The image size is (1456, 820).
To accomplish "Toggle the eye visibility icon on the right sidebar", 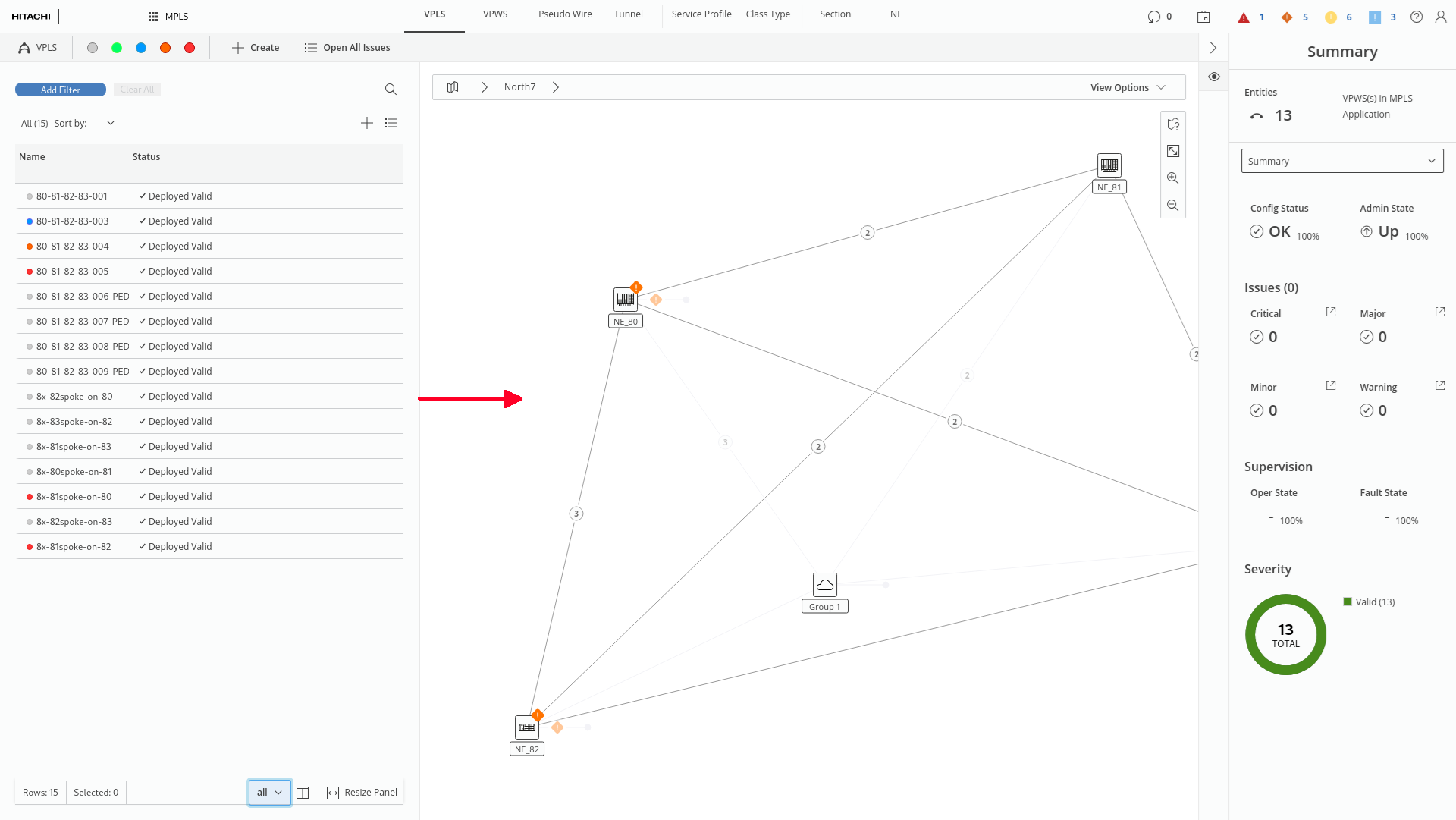I will [1214, 77].
